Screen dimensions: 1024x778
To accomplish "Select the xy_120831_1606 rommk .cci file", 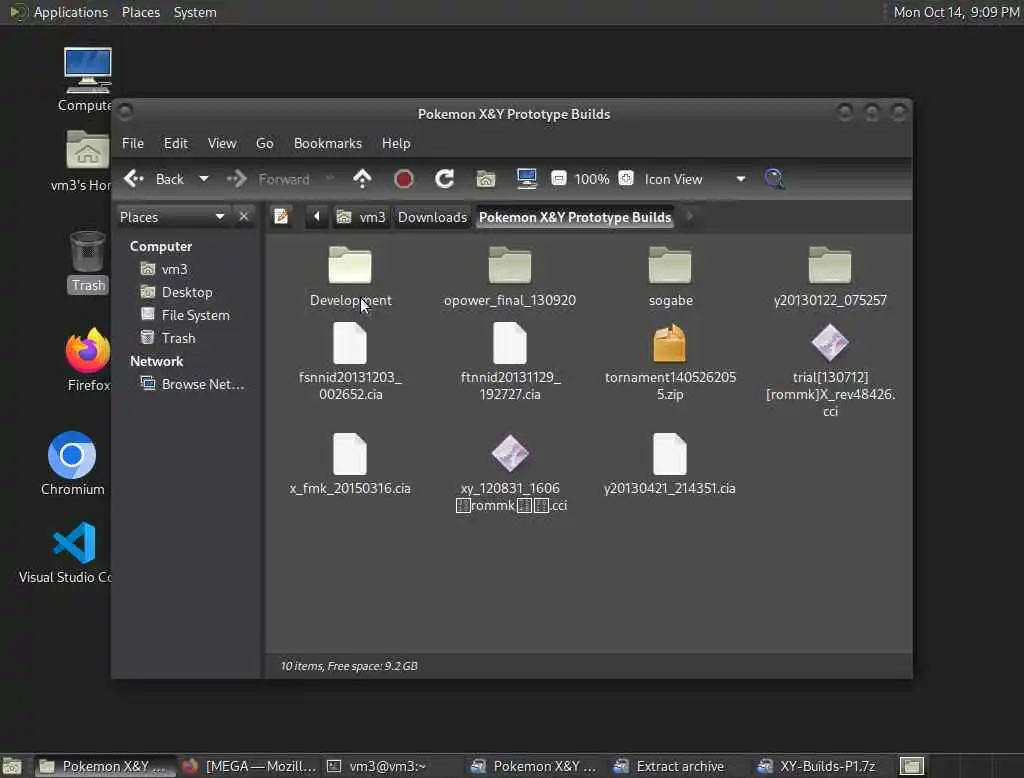I will 510,472.
